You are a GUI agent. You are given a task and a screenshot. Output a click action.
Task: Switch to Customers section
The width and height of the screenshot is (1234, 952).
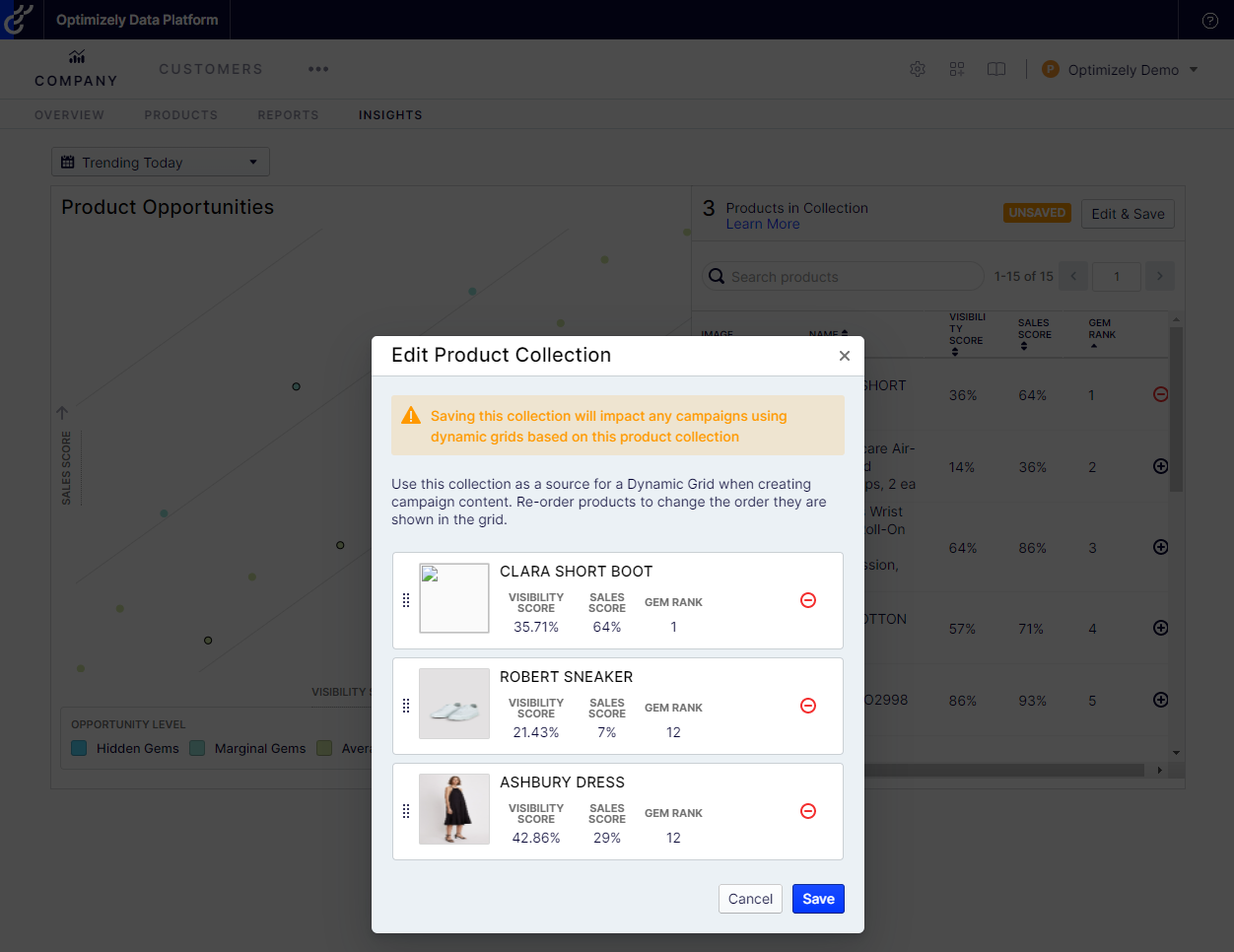211,69
